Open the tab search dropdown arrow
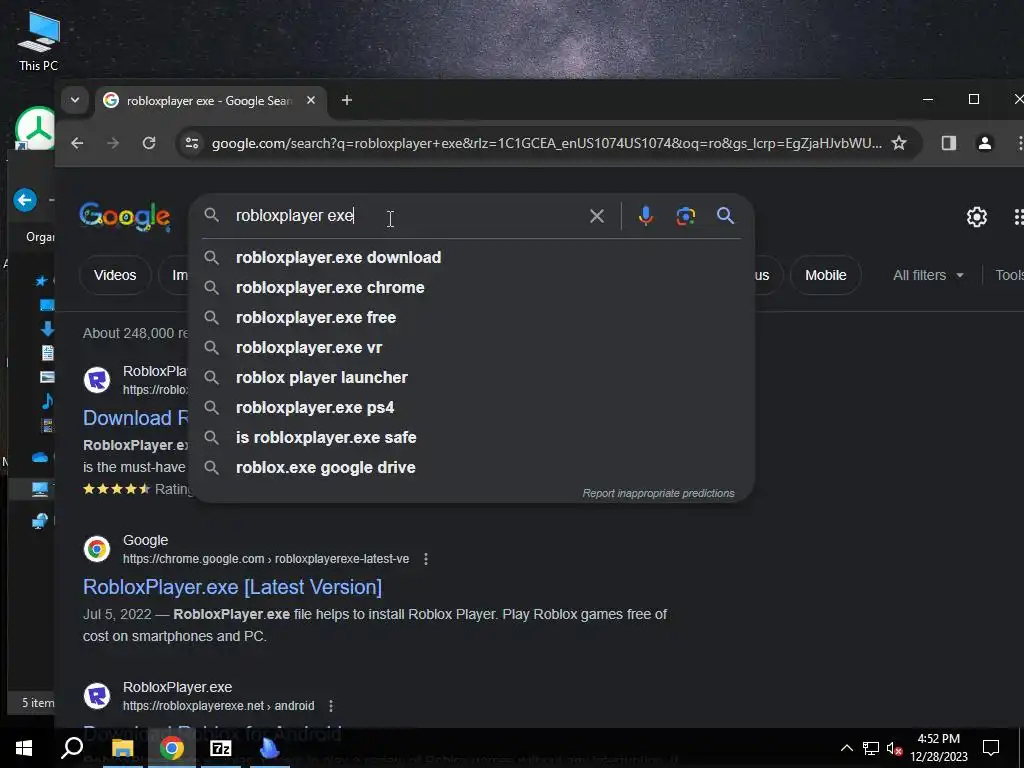The image size is (1024, 768). pyautogui.click(x=75, y=101)
